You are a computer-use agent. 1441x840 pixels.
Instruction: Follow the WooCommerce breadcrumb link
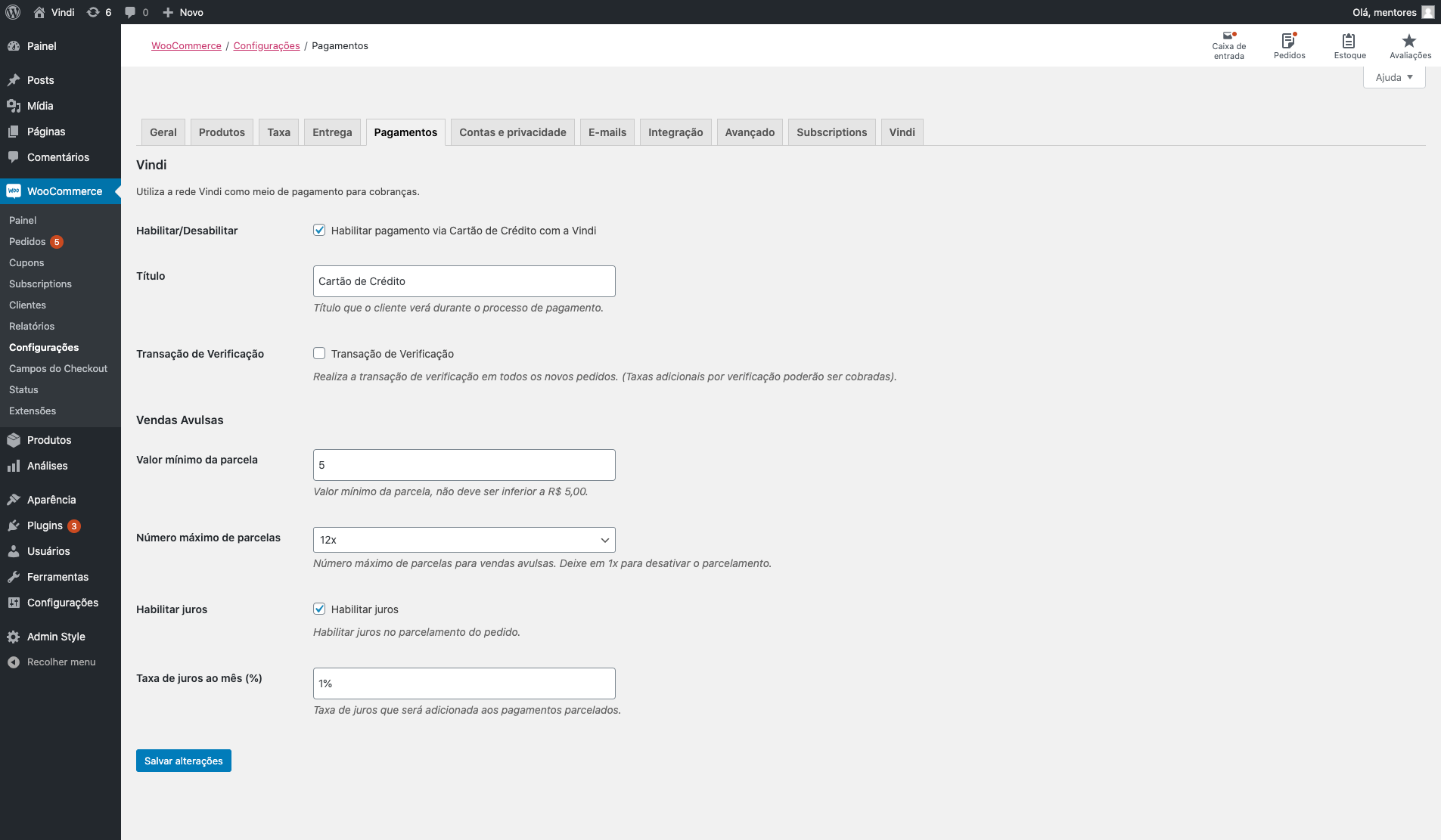pyautogui.click(x=186, y=45)
